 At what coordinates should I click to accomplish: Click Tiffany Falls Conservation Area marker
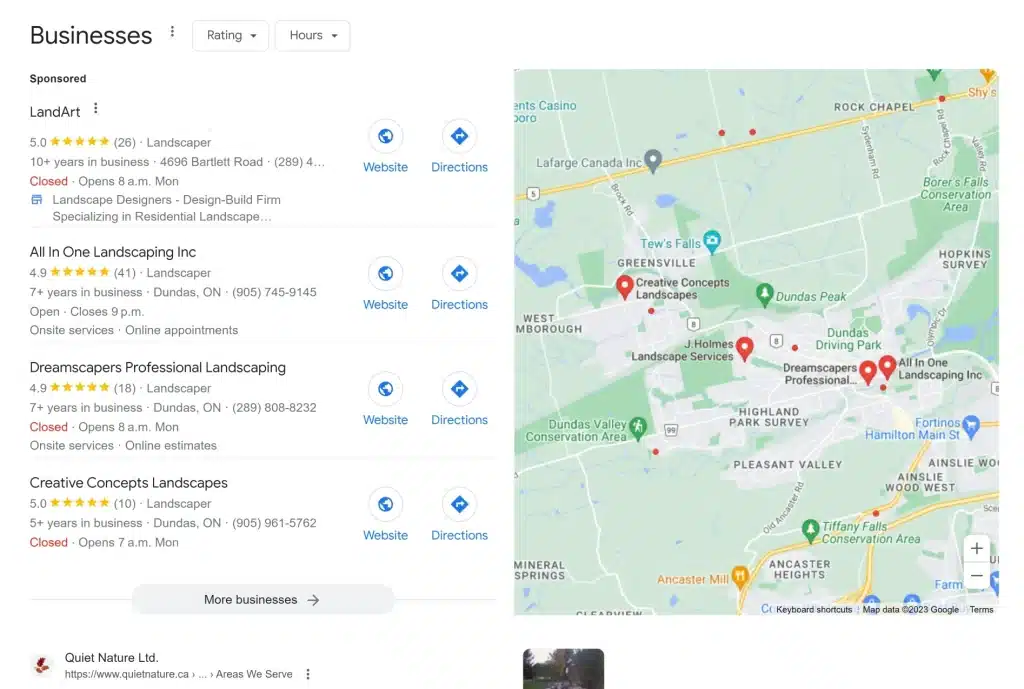810,530
